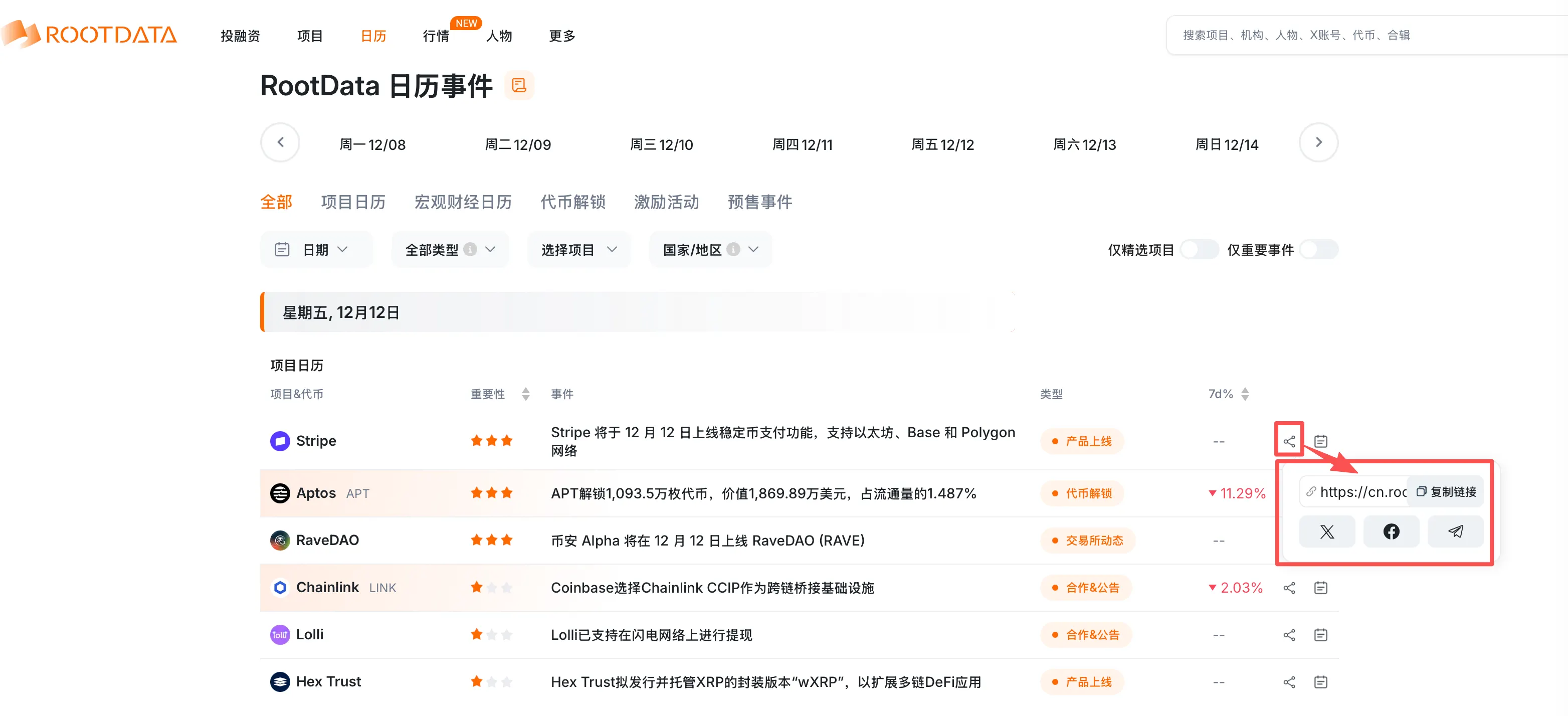Open the 国家/地区 dropdown
The image size is (1568, 716).
tap(710, 250)
